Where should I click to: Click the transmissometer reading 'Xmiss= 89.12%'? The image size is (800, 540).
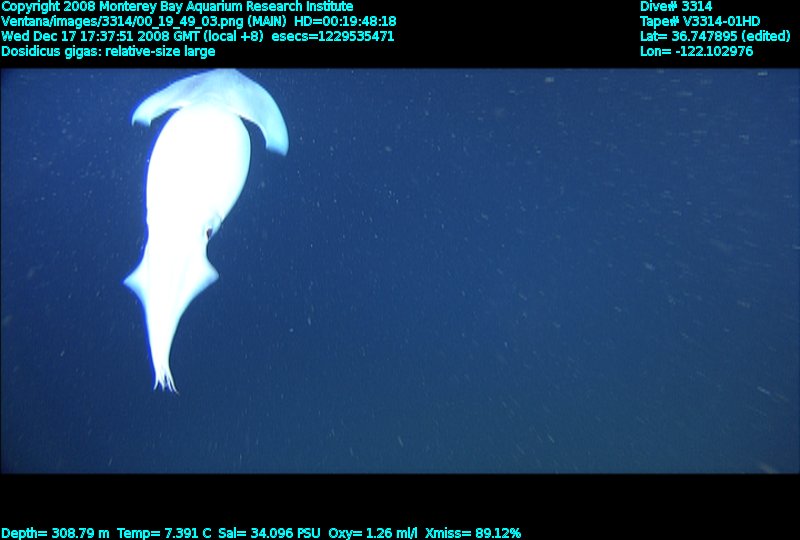coord(473,533)
